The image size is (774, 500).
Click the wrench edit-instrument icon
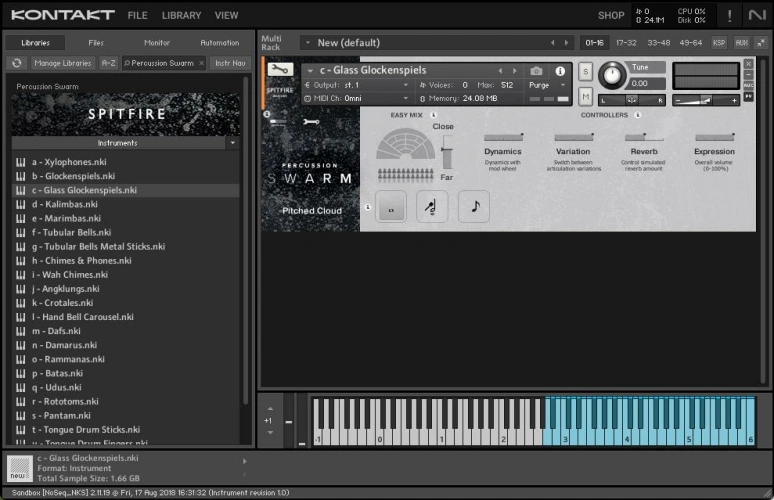click(279, 70)
